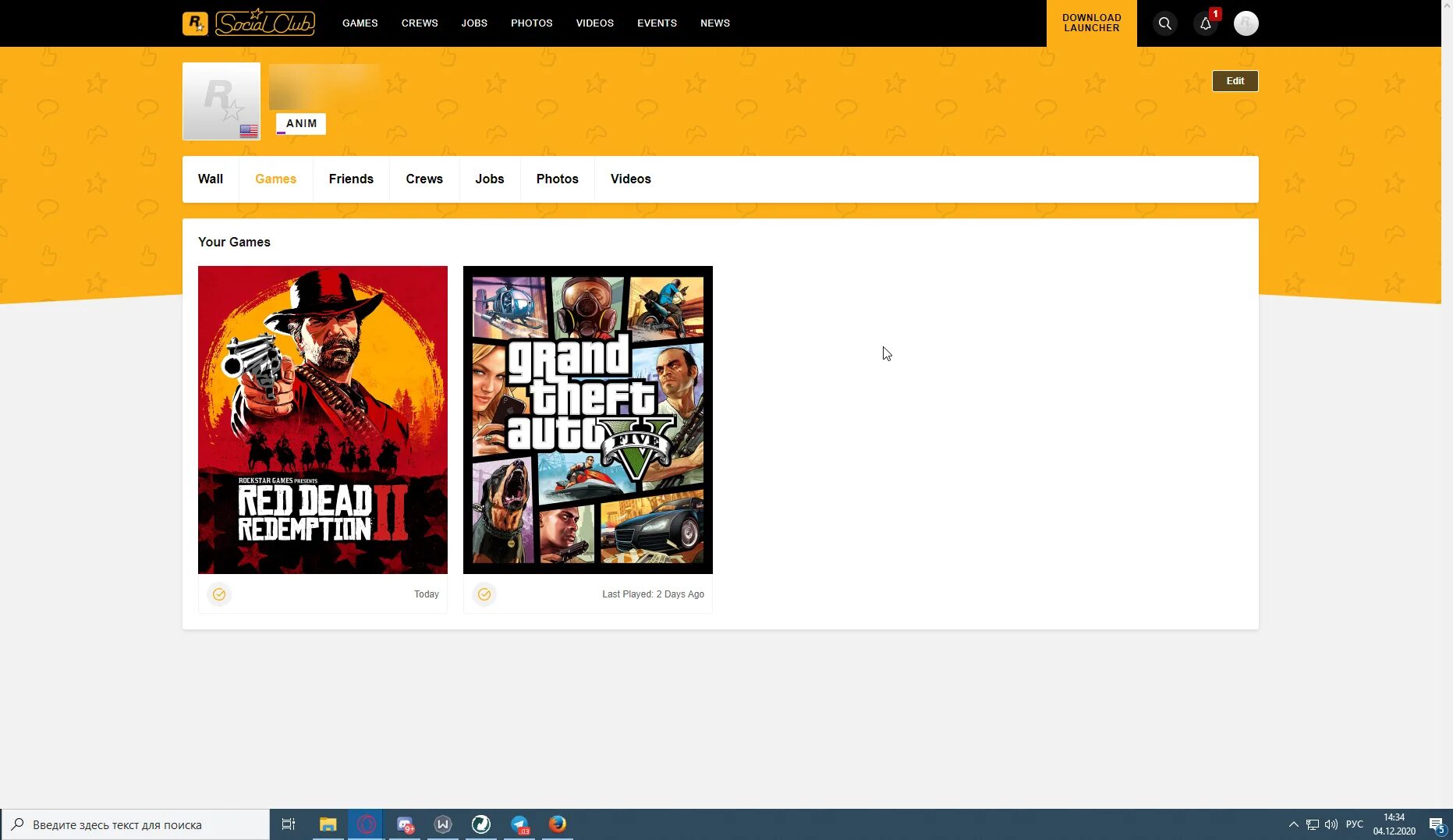Switch to the Games profile tab
The height and width of the screenshot is (840, 1453).
pyautogui.click(x=276, y=179)
